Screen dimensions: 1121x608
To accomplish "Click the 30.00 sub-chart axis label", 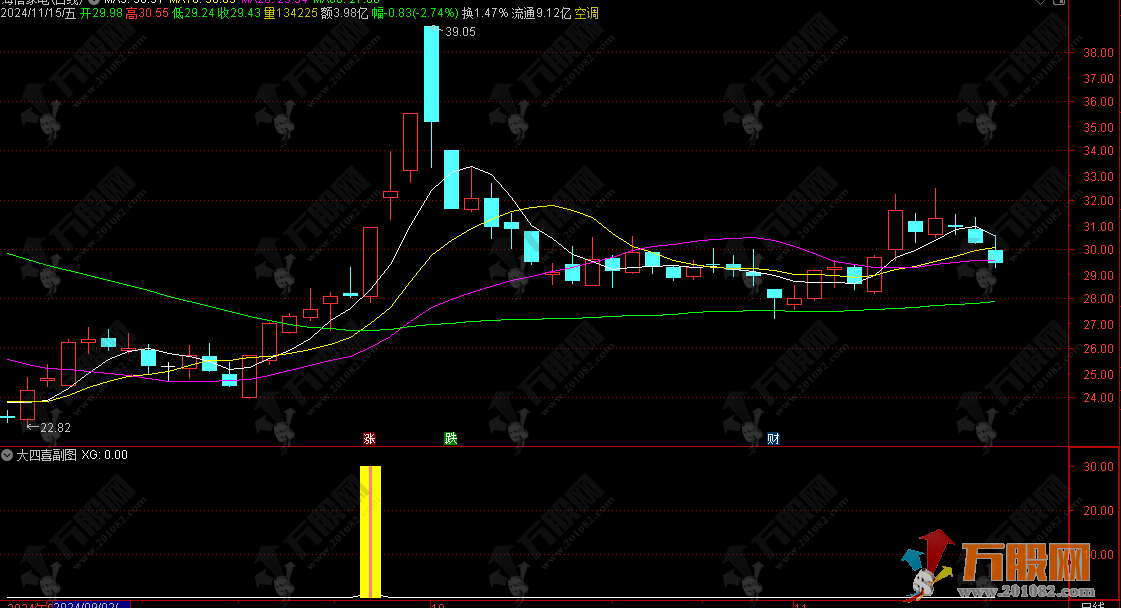I will [1099, 466].
